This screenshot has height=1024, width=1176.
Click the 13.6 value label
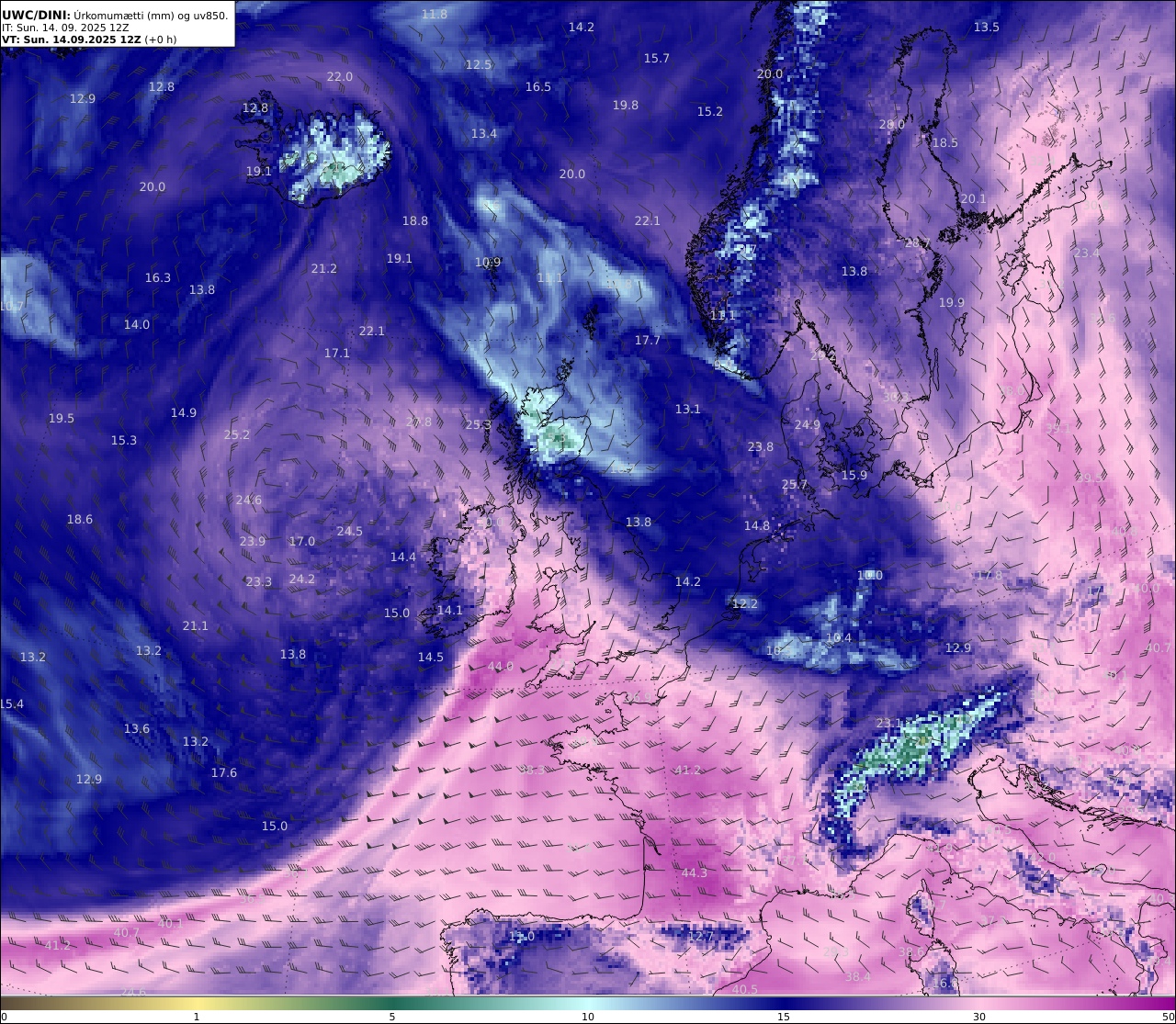[x=137, y=728]
